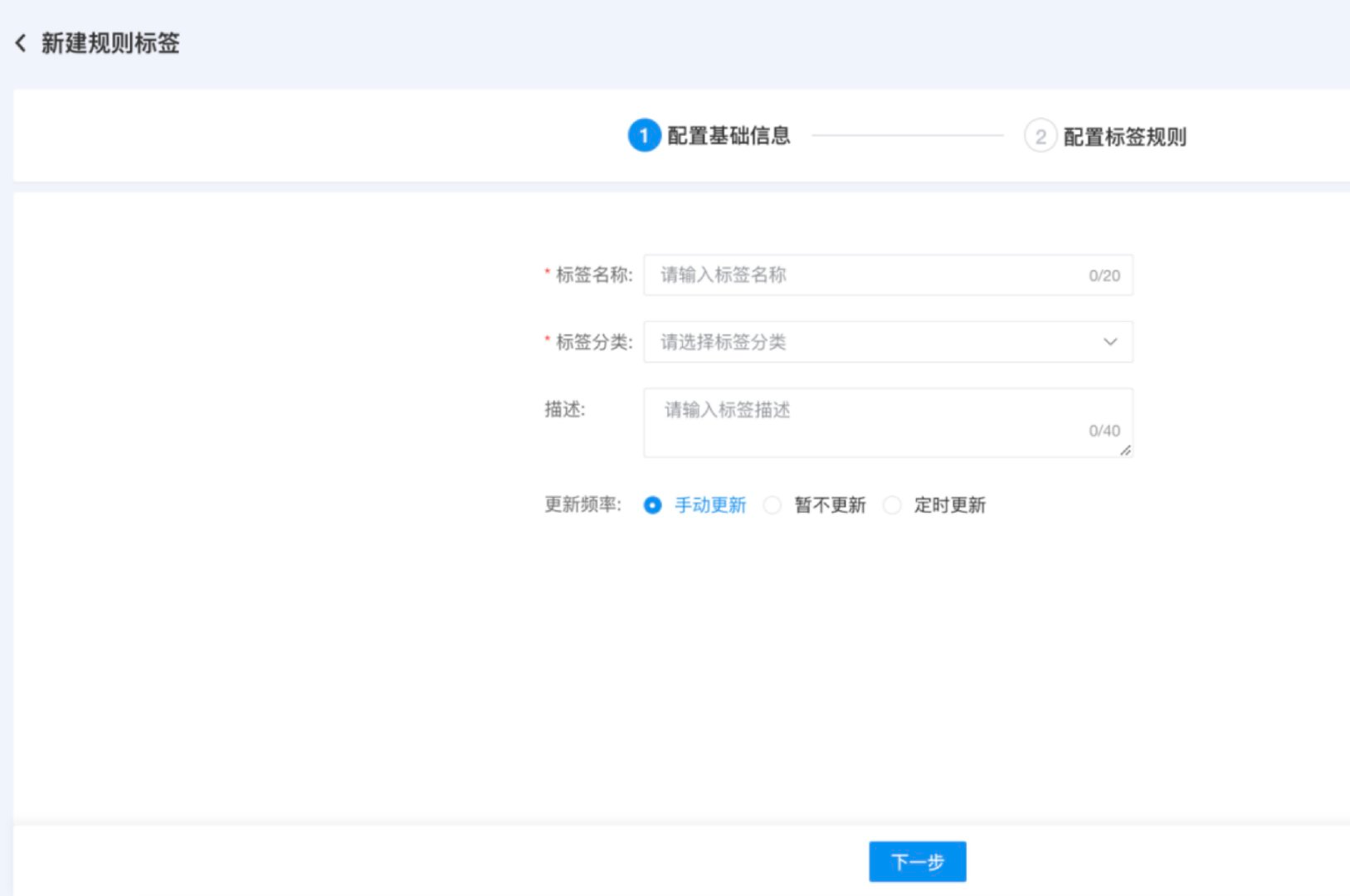Click the step 1 circle icon
The image size is (1350, 896).
[644, 136]
